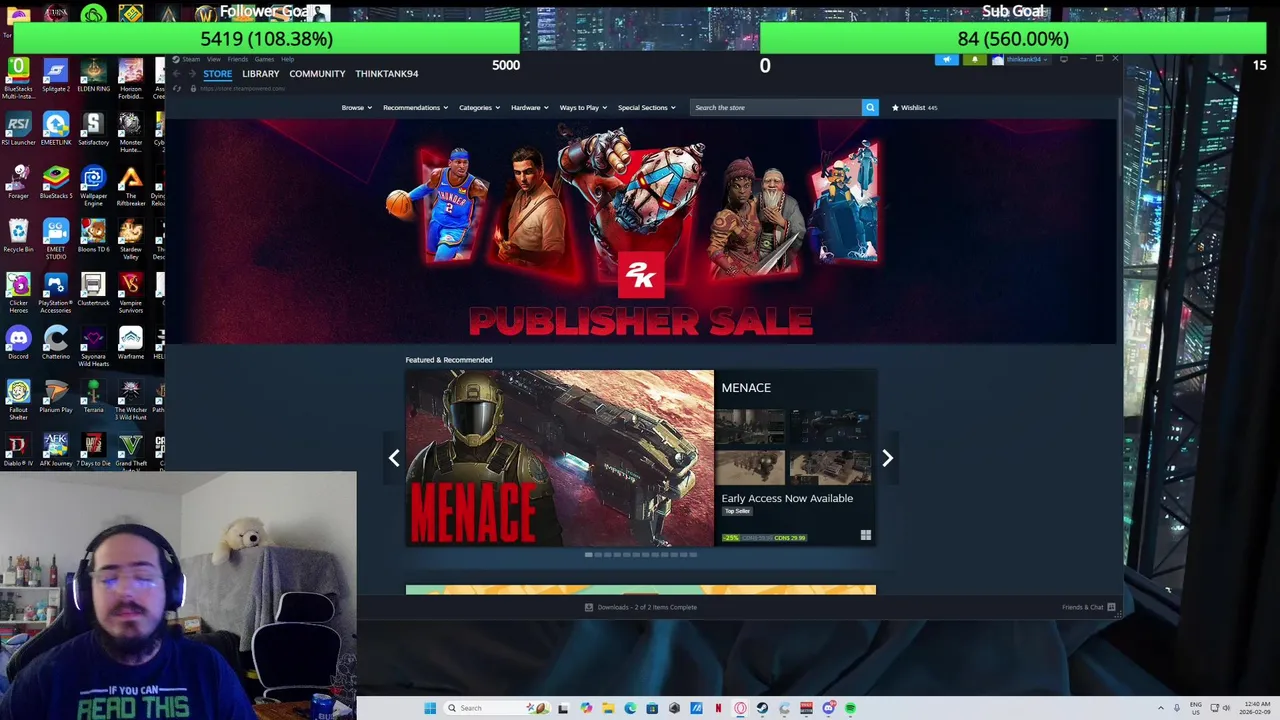Click the store search magnifier button

870,107
